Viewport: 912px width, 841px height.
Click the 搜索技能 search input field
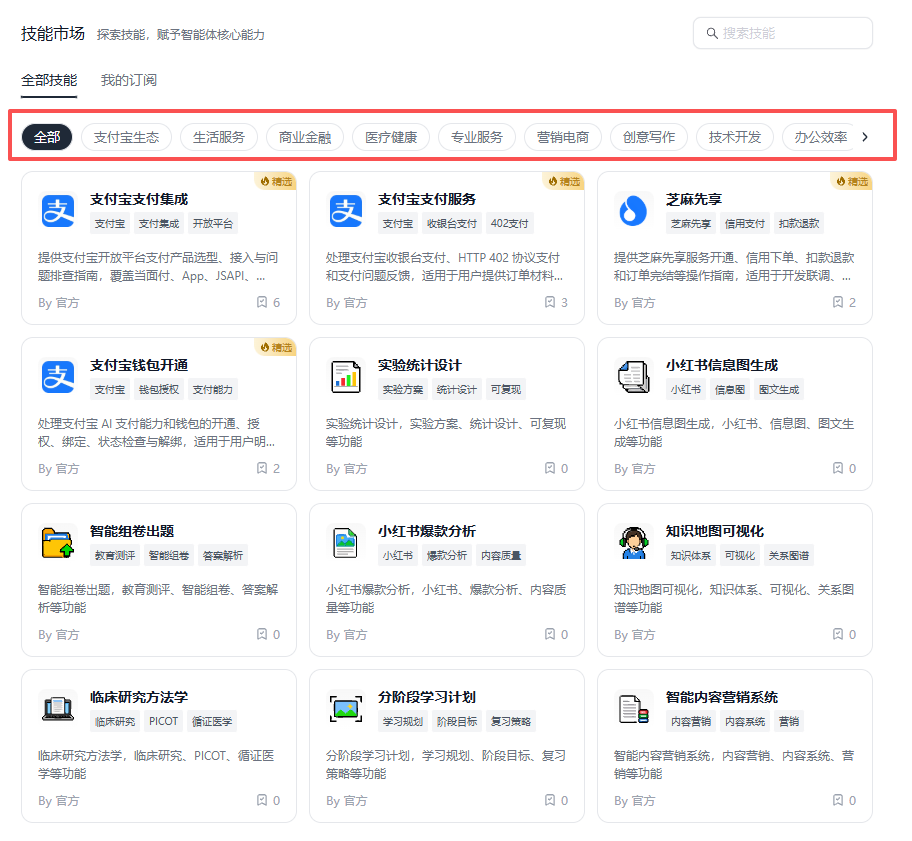click(783, 33)
